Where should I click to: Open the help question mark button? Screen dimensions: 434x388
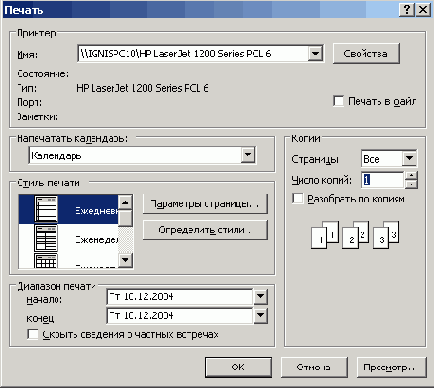tap(407, 10)
